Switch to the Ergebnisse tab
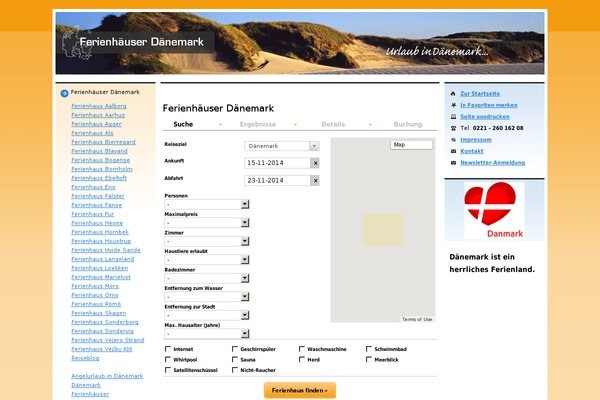This screenshot has height=400, width=600. pos(258,124)
